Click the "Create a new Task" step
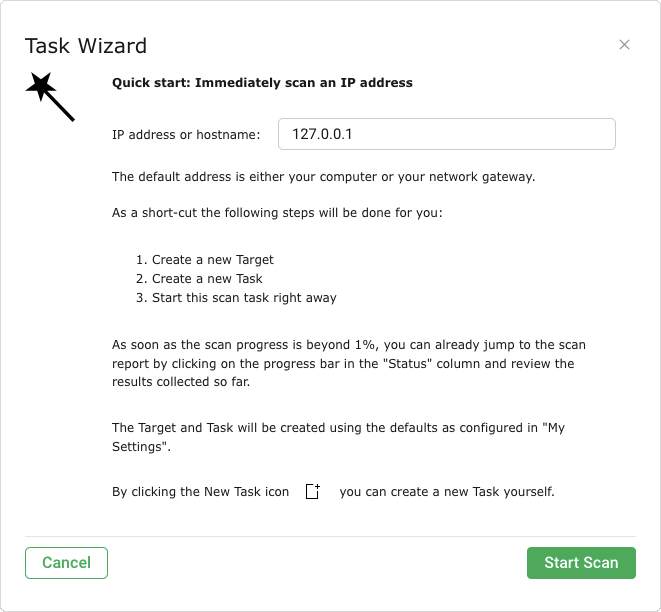This screenshot has width=661, height=612. click(x=207, y=279)
